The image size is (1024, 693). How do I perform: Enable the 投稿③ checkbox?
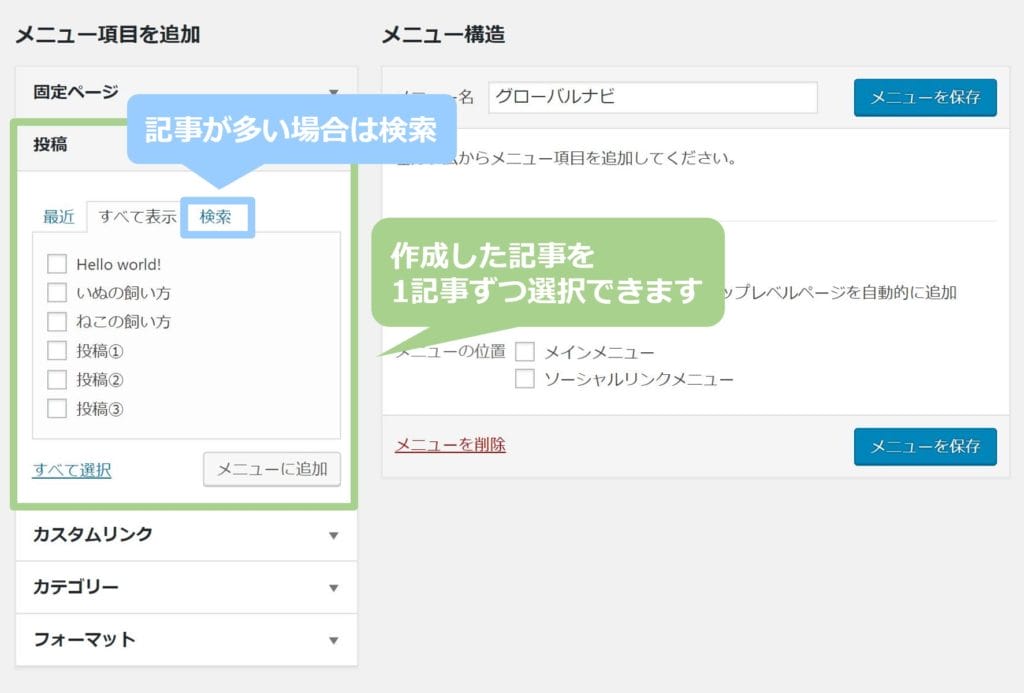[57, 408]
